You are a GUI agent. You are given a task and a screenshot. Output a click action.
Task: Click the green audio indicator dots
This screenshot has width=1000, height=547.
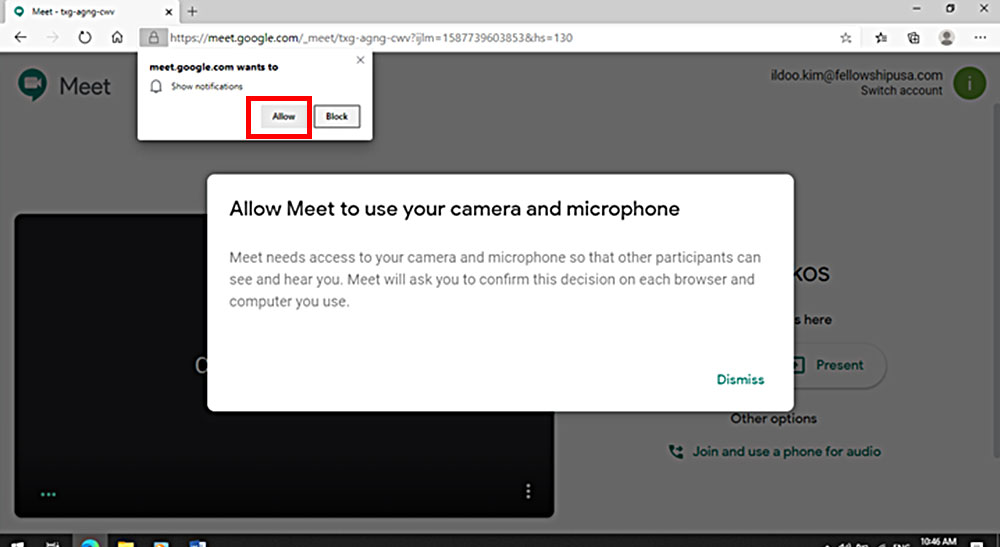[48, 494]
